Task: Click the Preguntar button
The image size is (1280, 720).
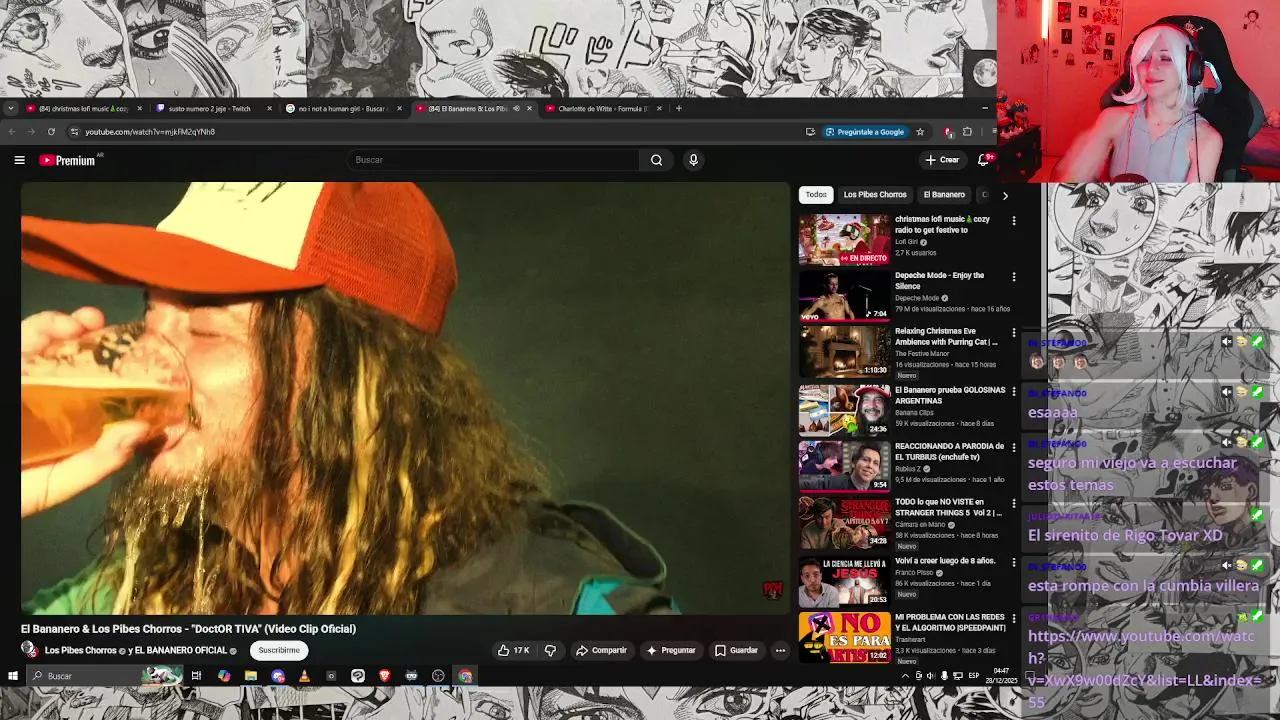Action: pos(671,650)
